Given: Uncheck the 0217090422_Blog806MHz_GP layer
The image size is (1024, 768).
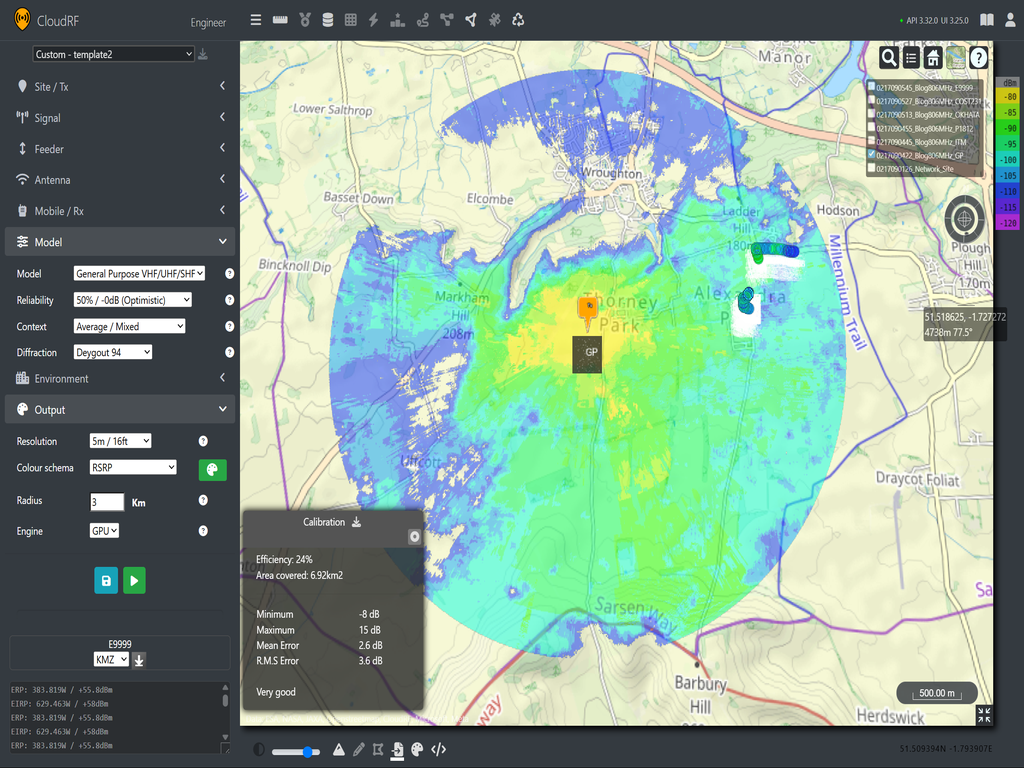Looking at the screenshot, I should point(872,154).
